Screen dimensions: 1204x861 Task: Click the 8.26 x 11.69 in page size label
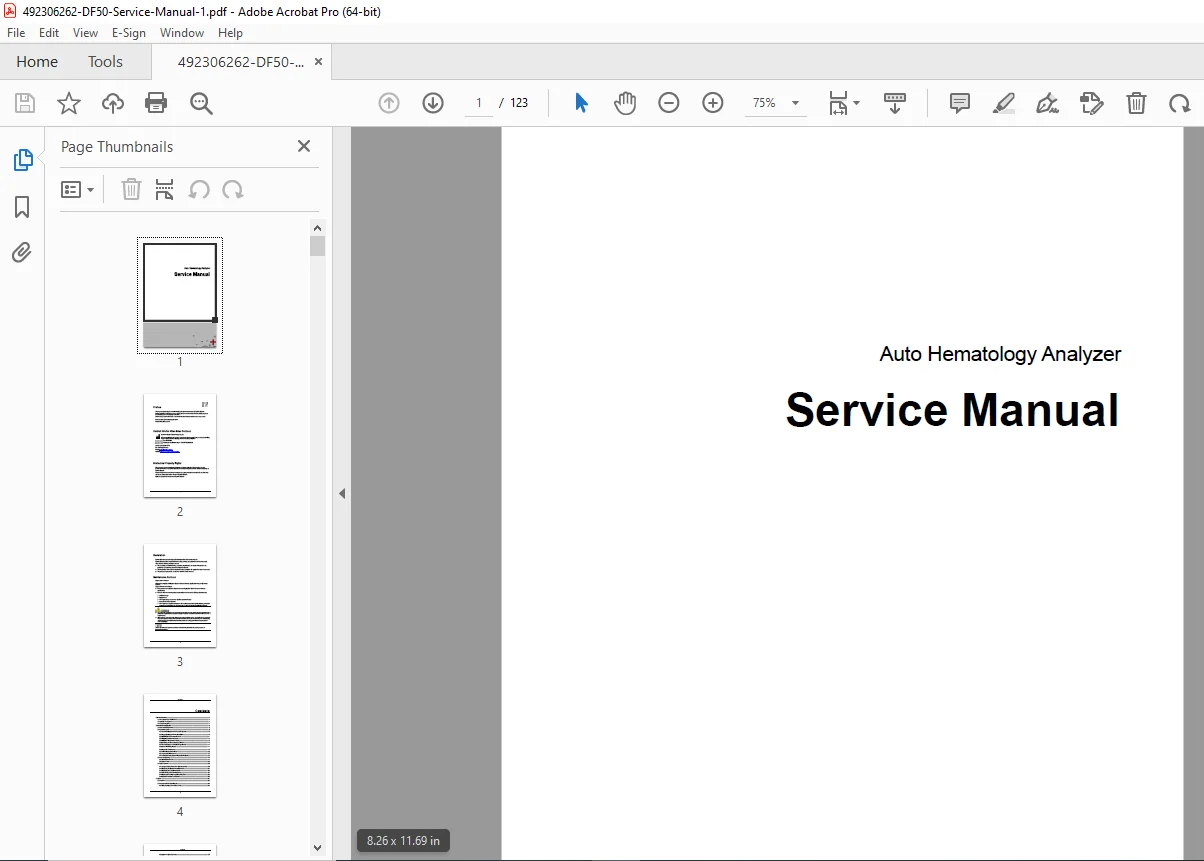tap(404, 841)
